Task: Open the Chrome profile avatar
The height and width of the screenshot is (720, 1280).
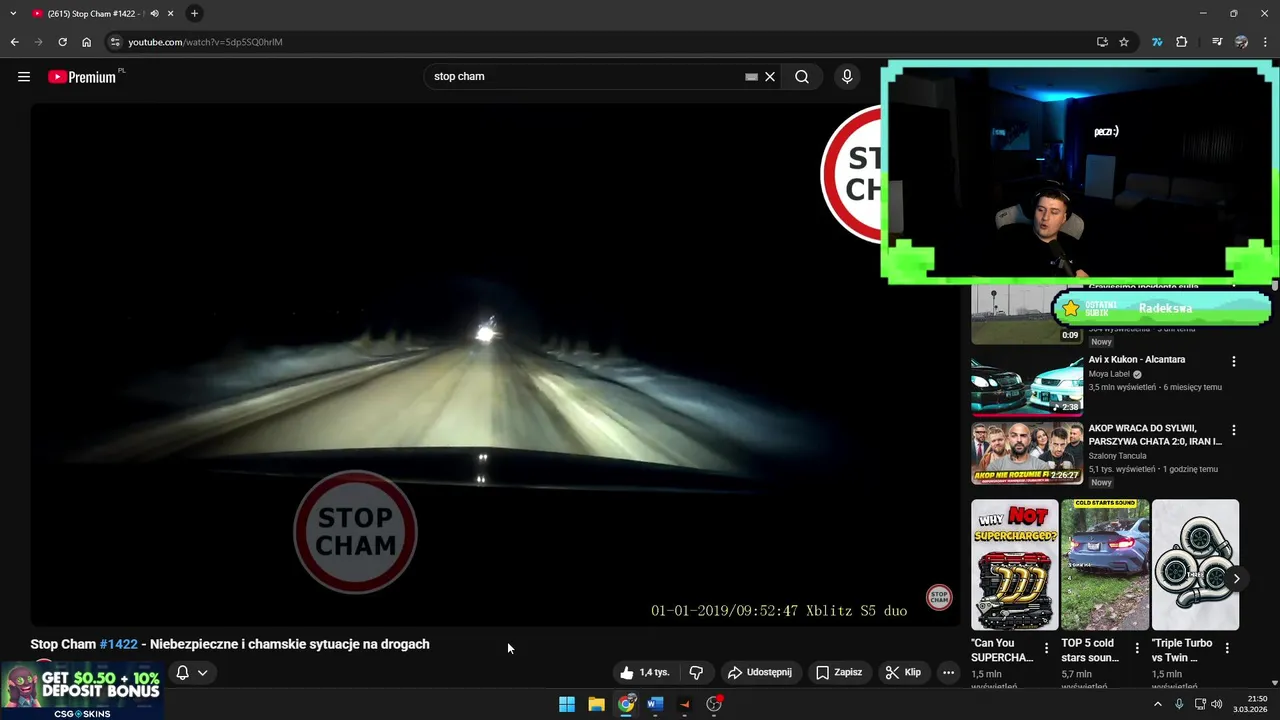Action: coord(1241,42)
